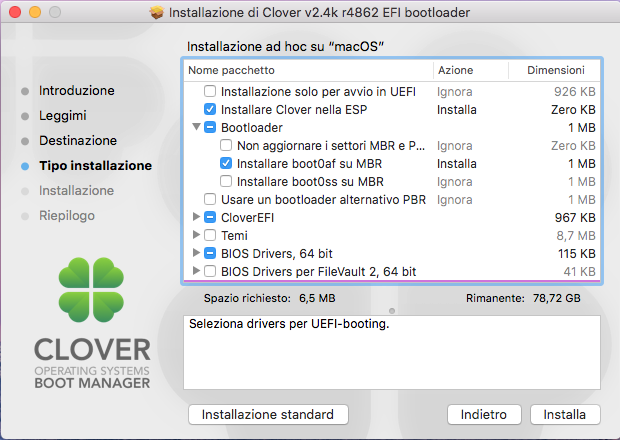Expand the Temi disclosure triangle
Image resolution: width=620 pixels, height=440 pixels.
pos(196,235)
